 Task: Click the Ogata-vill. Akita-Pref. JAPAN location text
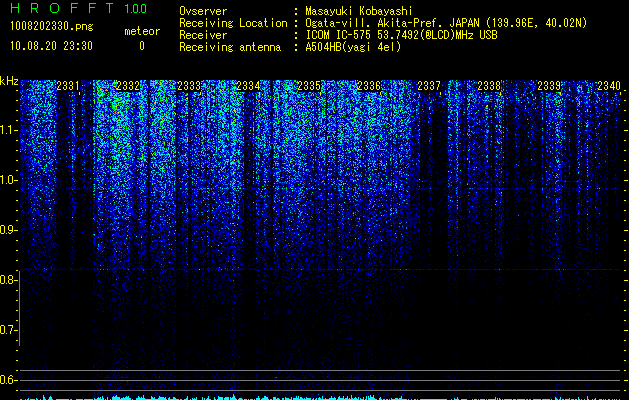pos(446,23)
